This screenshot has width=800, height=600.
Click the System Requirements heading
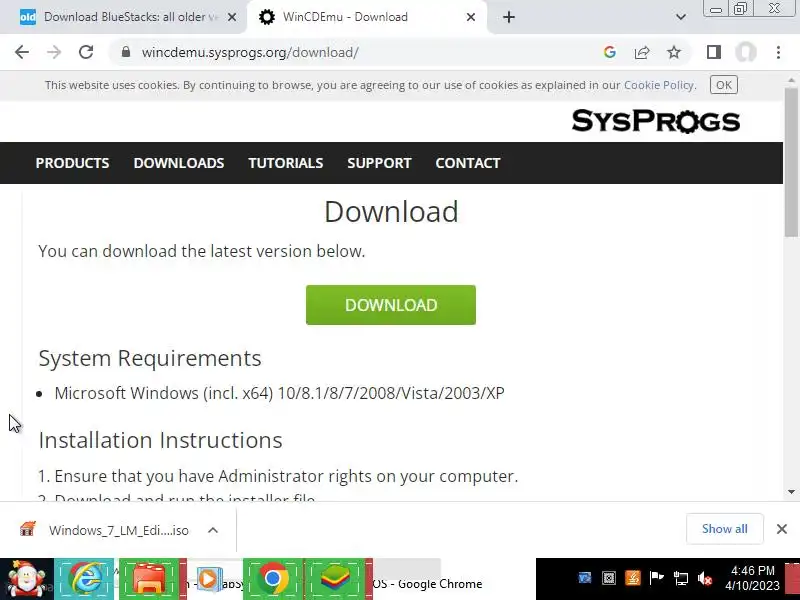[150, 358]
